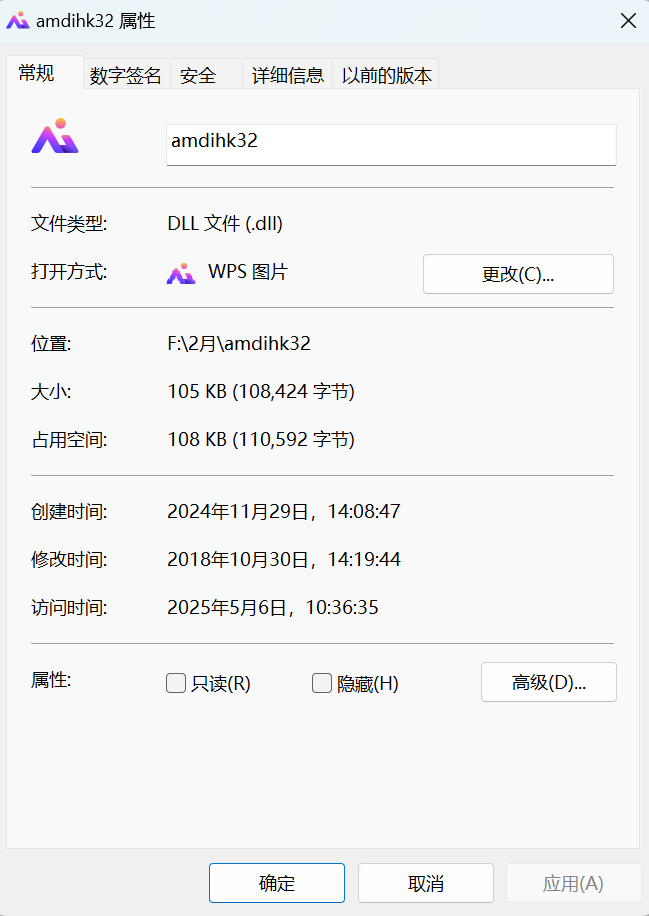Switch to the 详细信息 tab
The image size is (649, 916).
click(x=287, y=75)
